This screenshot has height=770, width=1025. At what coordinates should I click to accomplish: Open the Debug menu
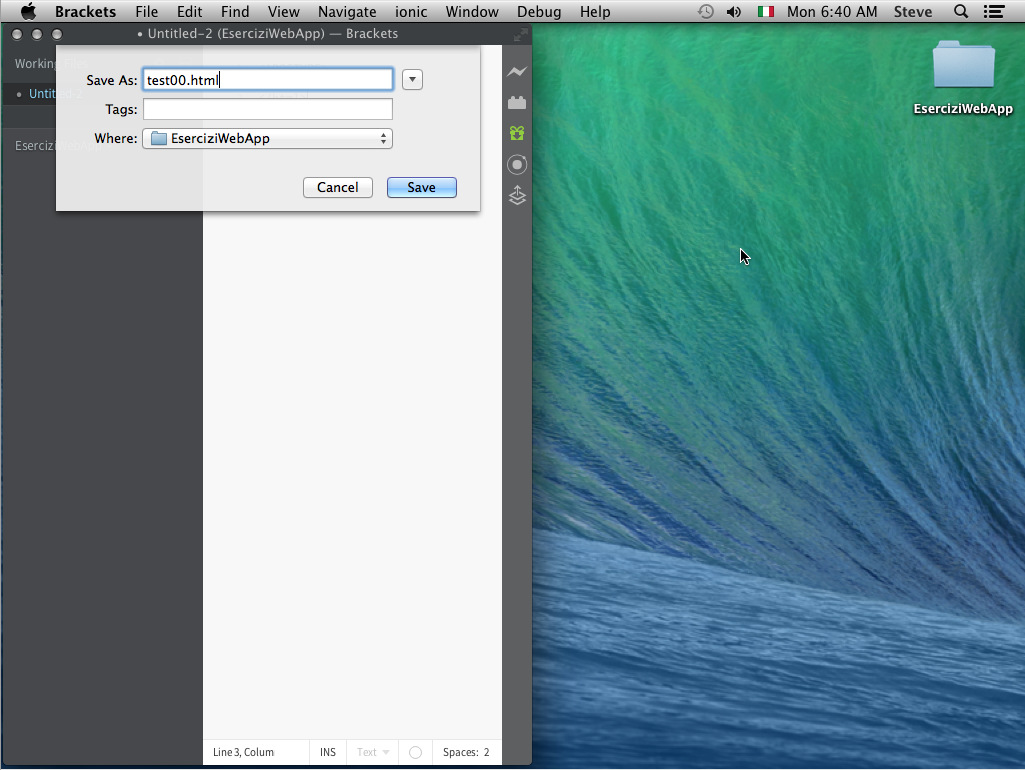[539, 11]
